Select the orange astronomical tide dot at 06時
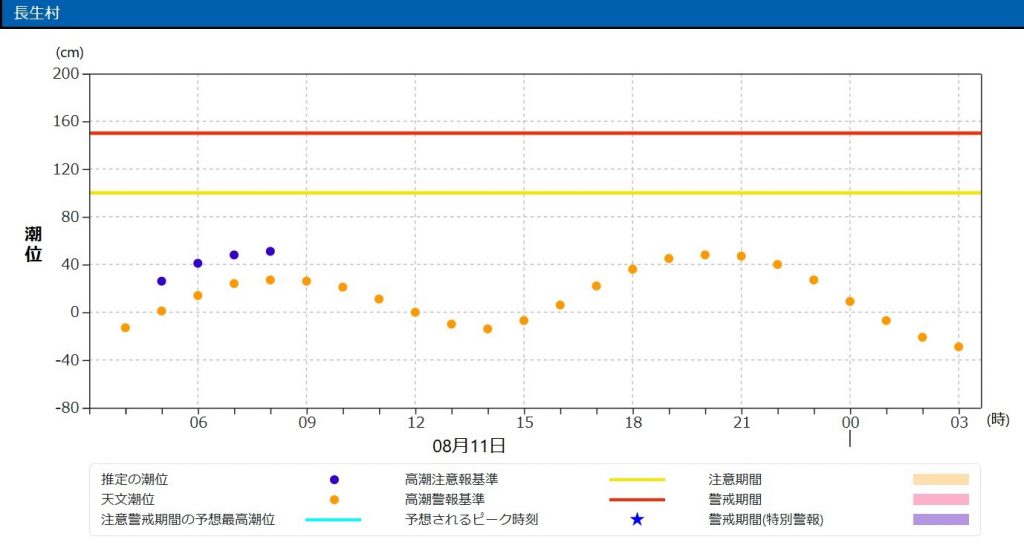The image size is (1024, 551). click(x=198, y=296)
